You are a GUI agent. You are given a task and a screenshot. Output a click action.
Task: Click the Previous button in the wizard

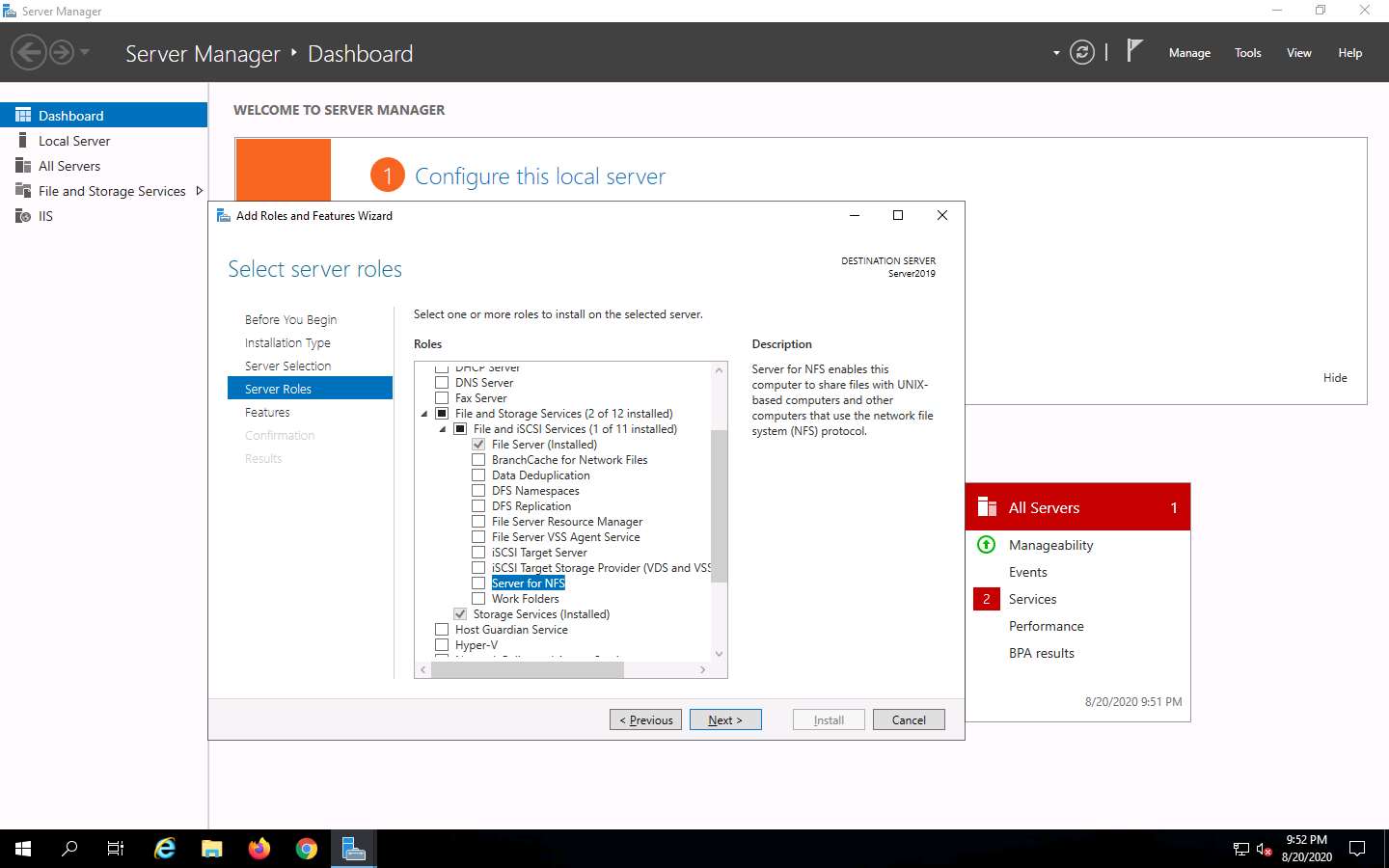(x=645, y=719)
